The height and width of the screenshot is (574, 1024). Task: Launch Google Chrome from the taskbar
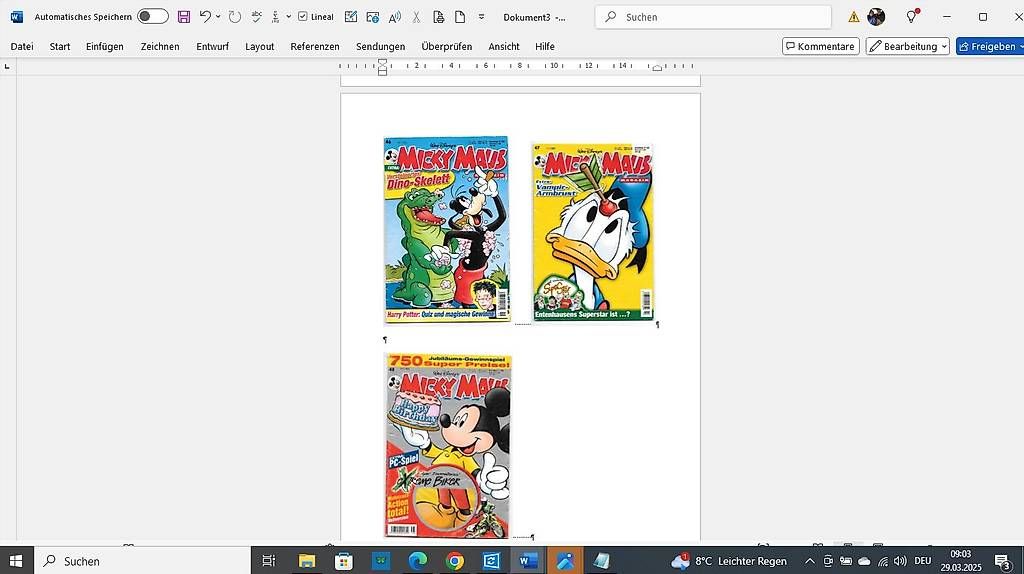tap(455, 561)
